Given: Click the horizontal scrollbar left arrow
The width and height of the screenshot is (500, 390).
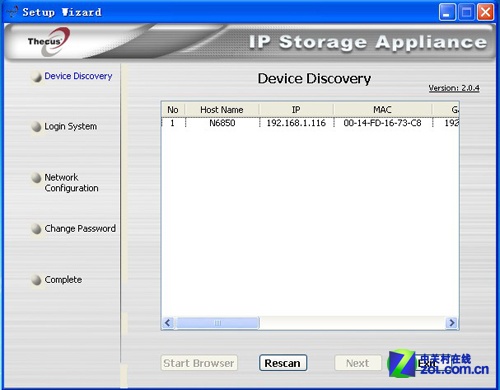Looking at the screenshot, I should (168, 323).
